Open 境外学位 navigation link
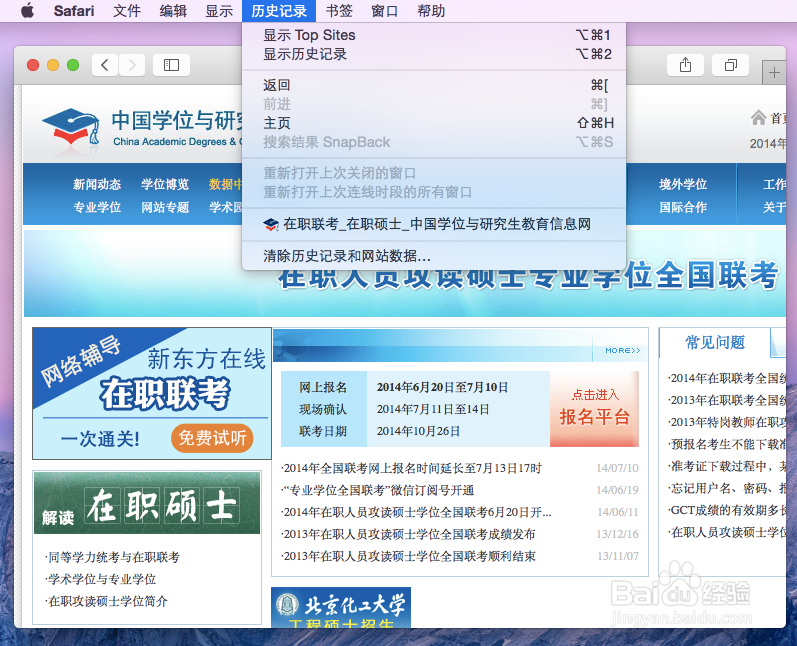The image size is (797, 646). [x=683, y=184]
